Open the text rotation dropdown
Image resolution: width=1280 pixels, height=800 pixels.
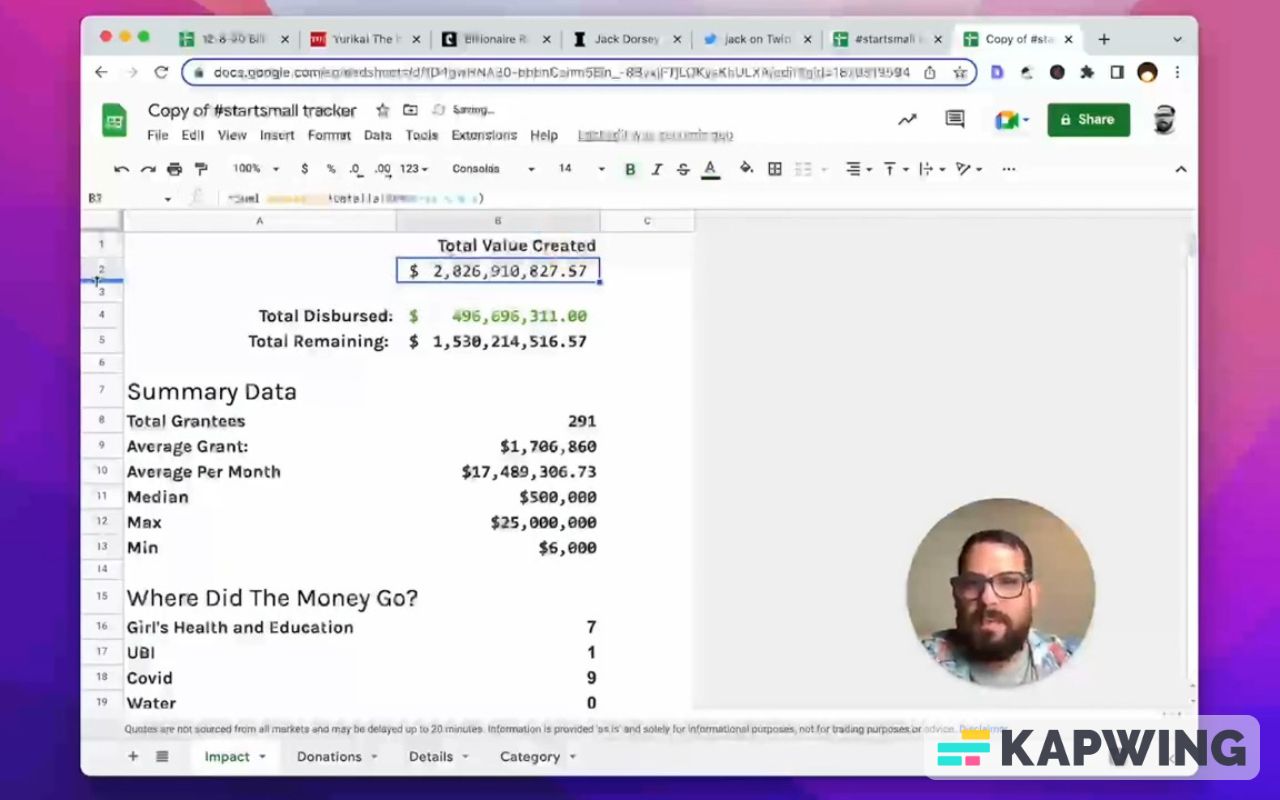coord(968,169)
